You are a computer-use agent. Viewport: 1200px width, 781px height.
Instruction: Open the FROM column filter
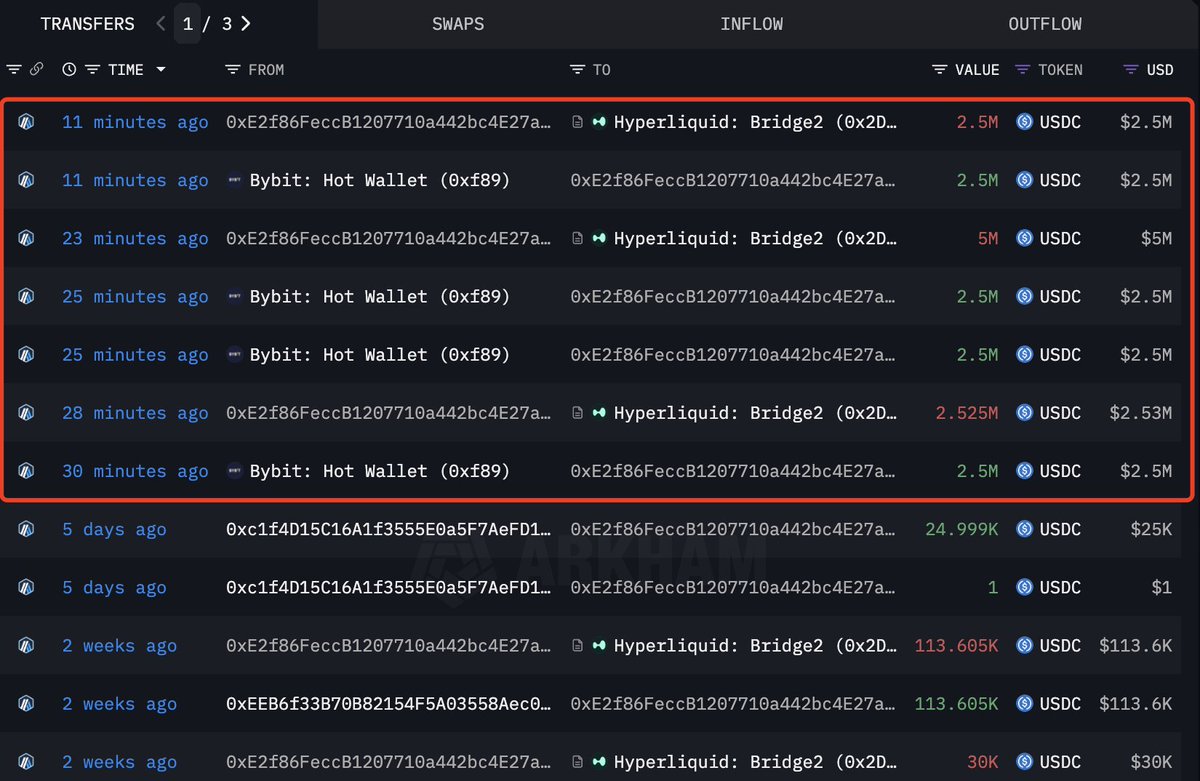tap(233, 70)
